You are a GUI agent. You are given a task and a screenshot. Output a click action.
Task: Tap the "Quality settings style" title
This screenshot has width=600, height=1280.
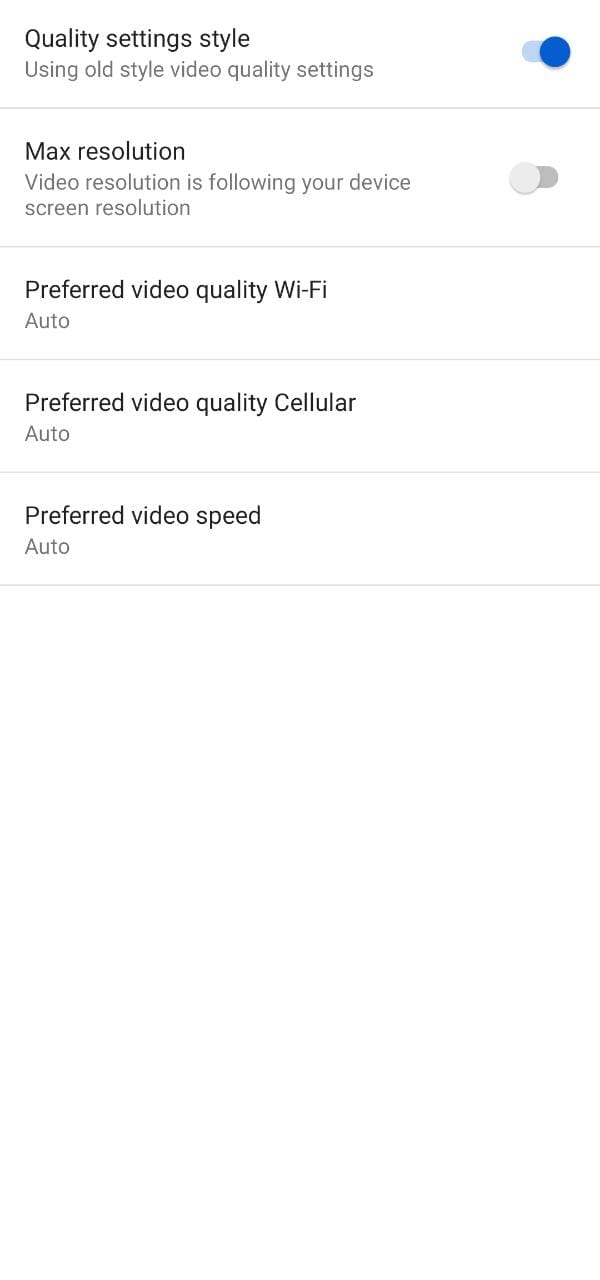pos(137,39)
